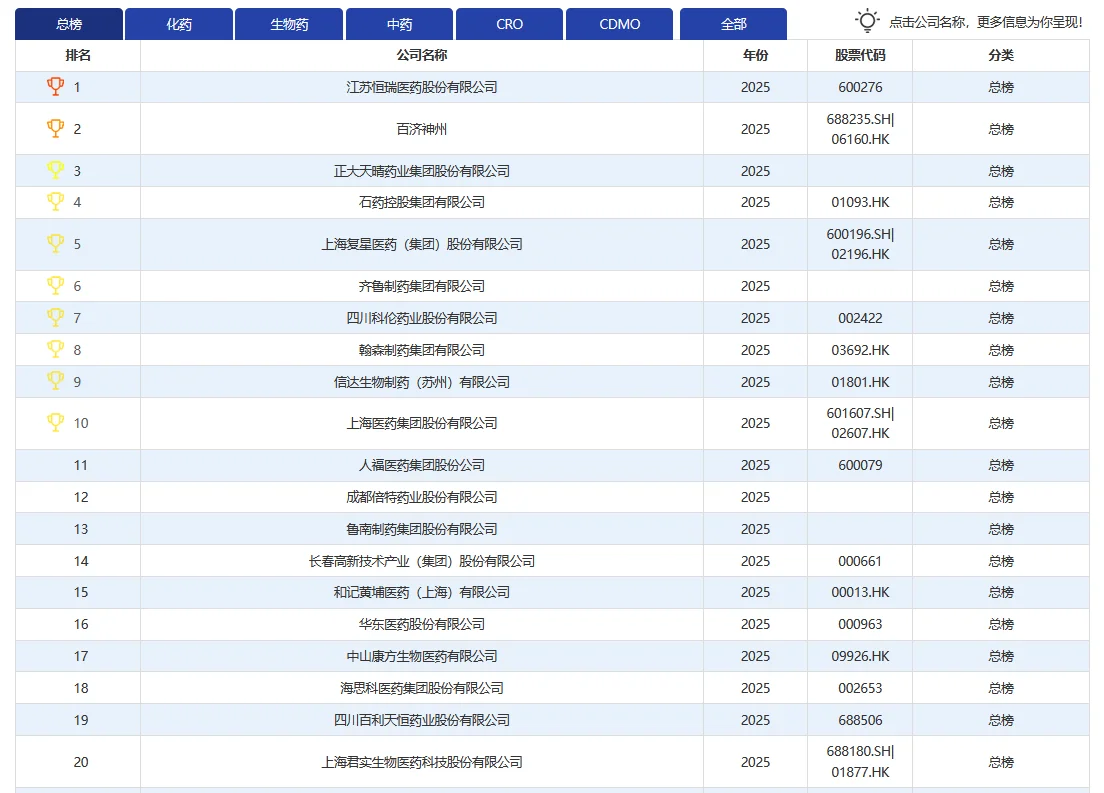Click 海思科医药集团股份有限公司

[x=422, y=688]
